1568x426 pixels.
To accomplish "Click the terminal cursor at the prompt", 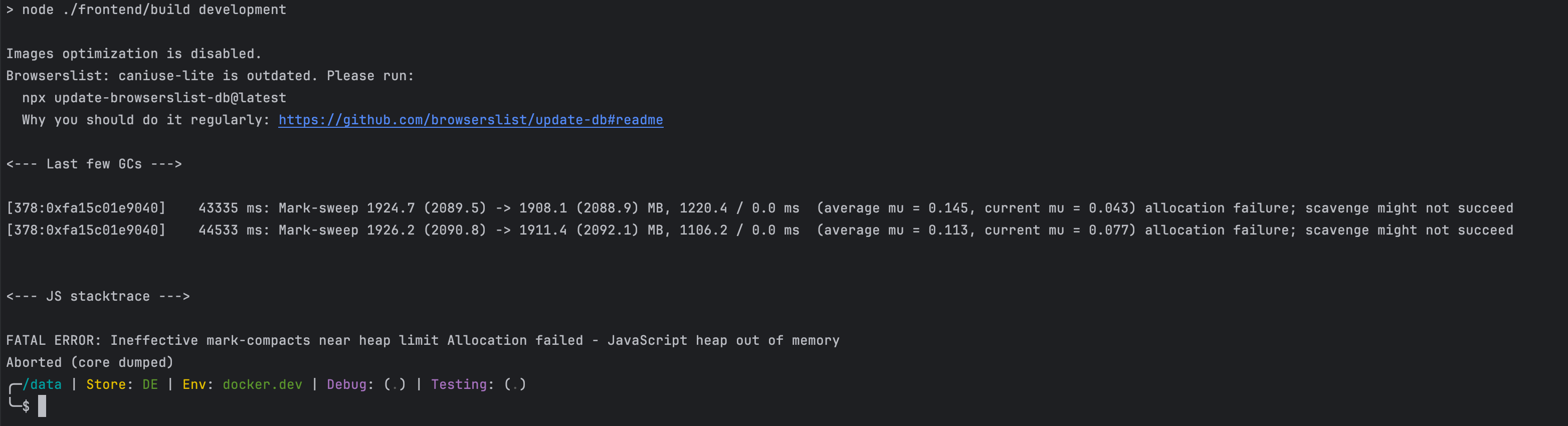I will pyautogui.click(x=42, y=406).
